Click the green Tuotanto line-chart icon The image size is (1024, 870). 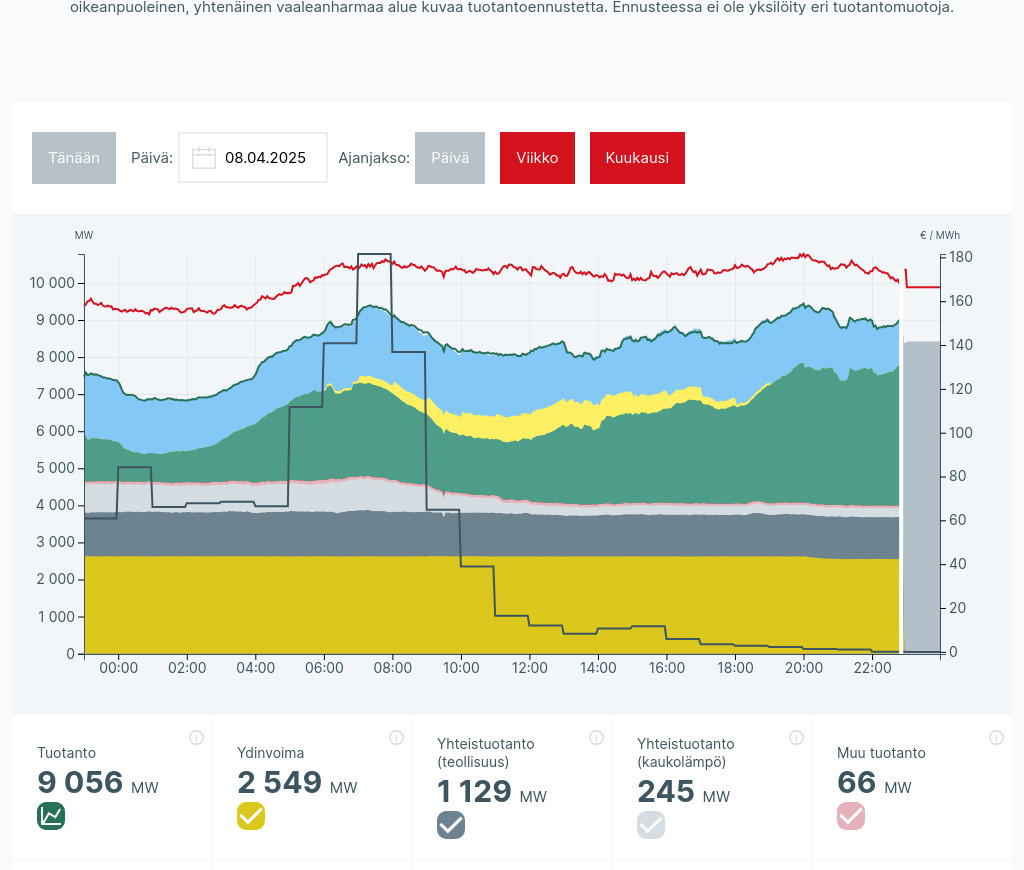click(x=51, y=816)
